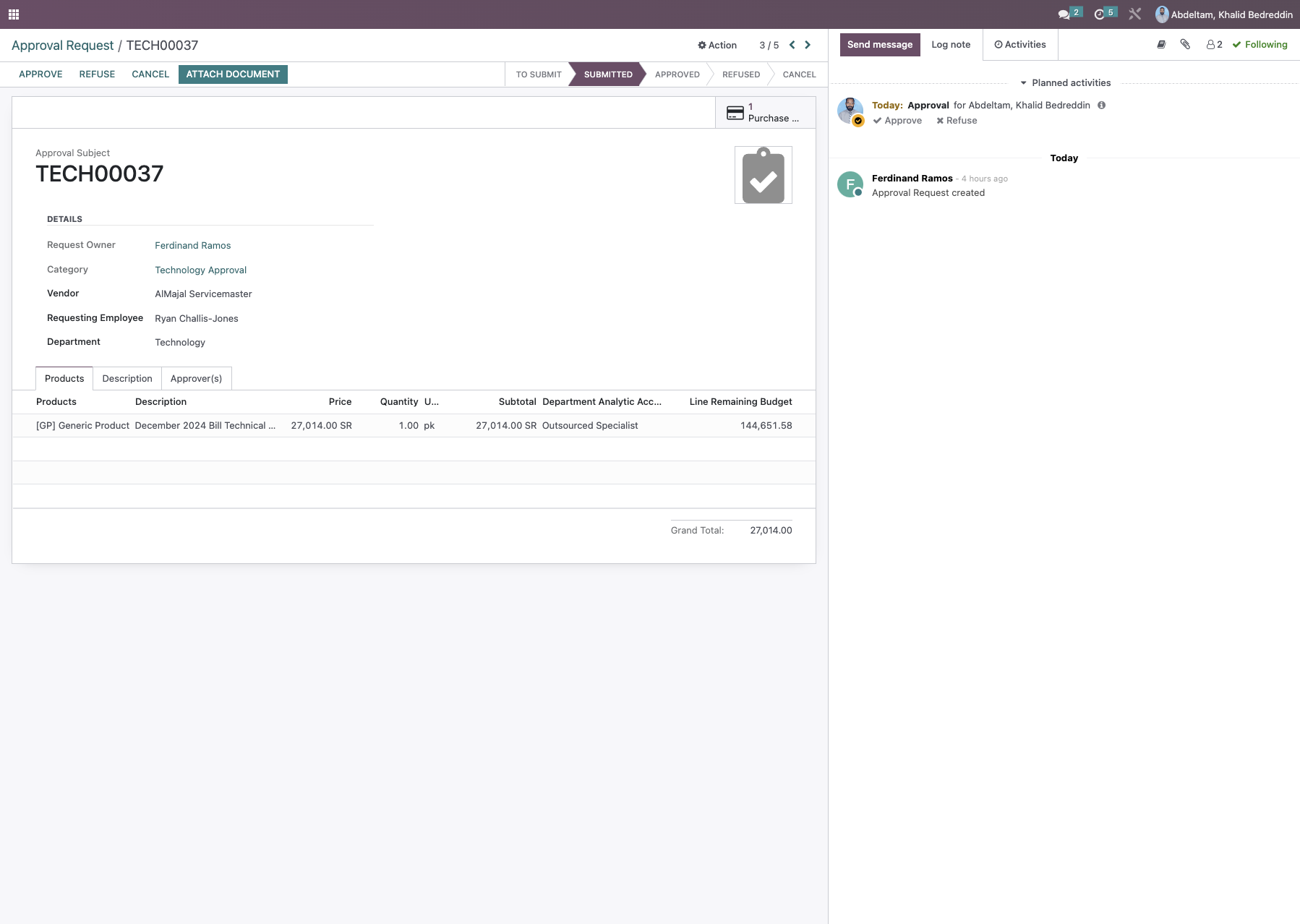Open attachments paperclip icon
Viewport: 1300px width, 924px height.
pos(1185,45)
